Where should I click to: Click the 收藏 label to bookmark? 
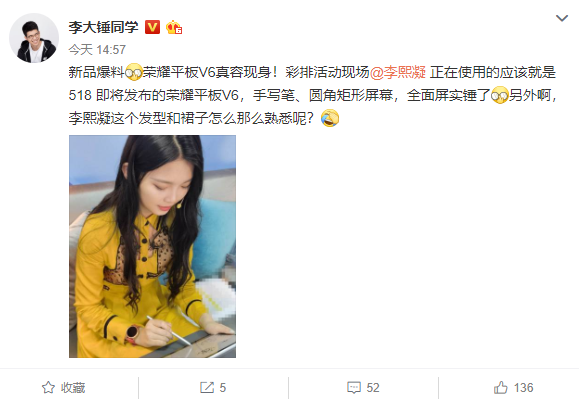pos(73,388)
